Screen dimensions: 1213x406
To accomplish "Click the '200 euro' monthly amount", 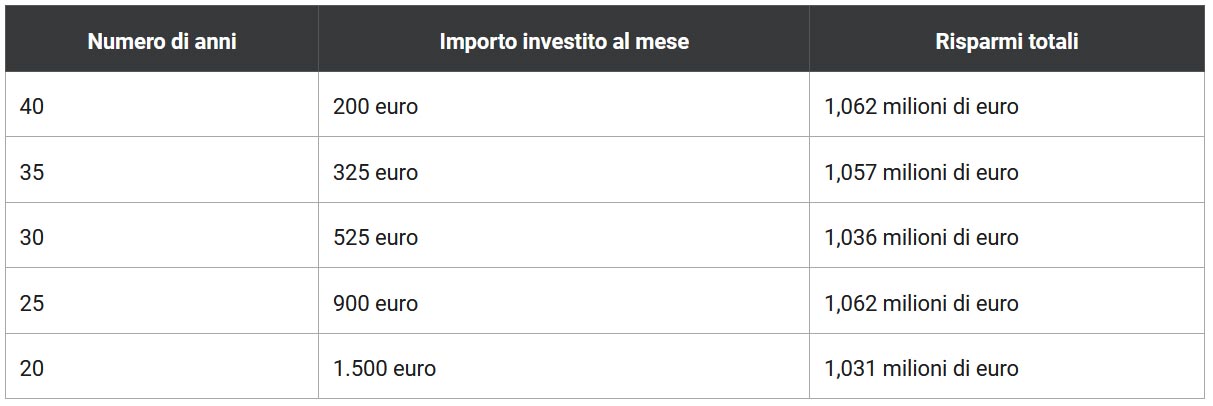I will [375, 106].
